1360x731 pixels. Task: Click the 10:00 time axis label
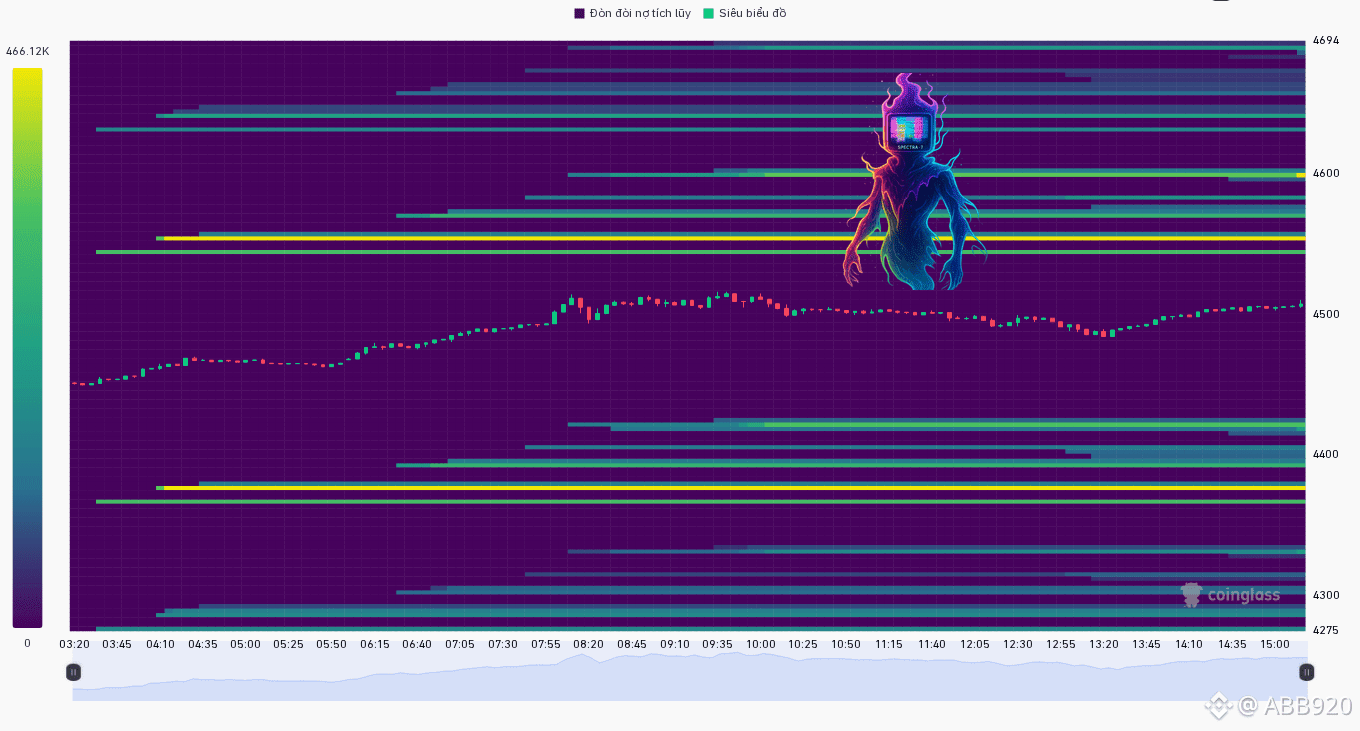[x=760, y=644]
